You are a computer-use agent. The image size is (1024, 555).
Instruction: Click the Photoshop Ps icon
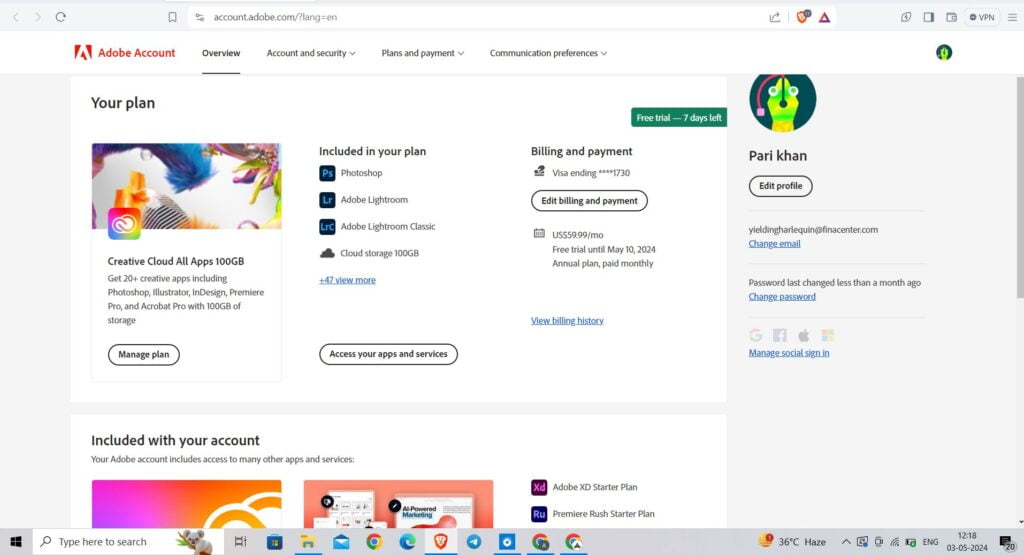pyautogui.click(x=327, y=173)
